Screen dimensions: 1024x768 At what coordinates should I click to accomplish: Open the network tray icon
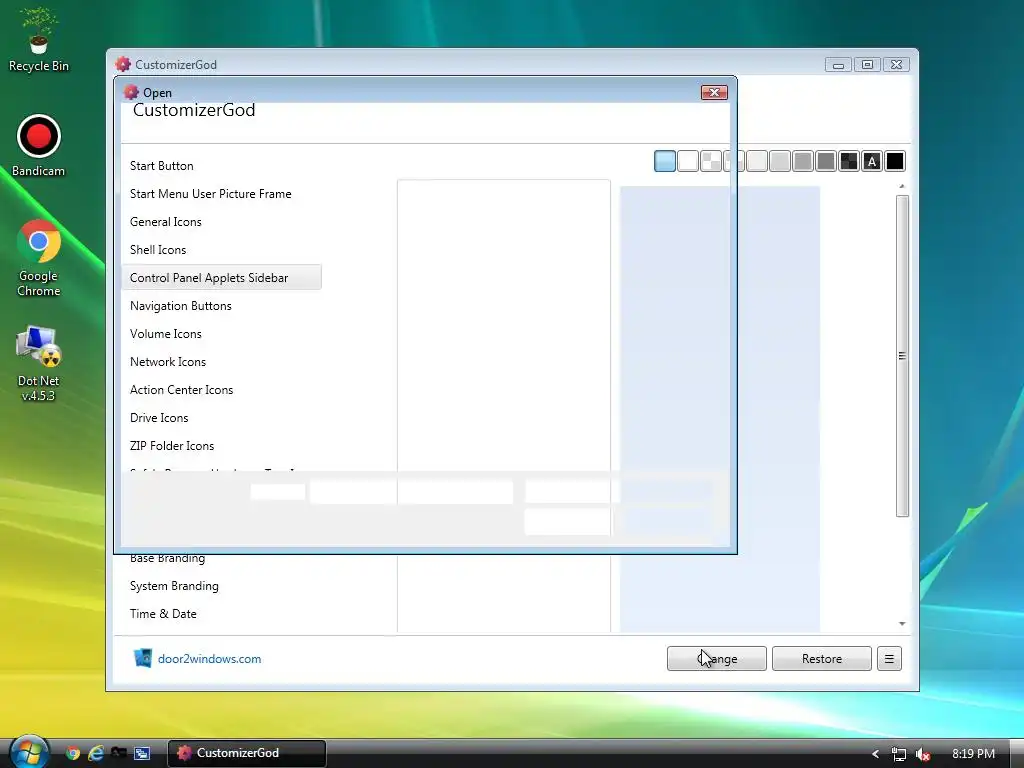[899, 754]
